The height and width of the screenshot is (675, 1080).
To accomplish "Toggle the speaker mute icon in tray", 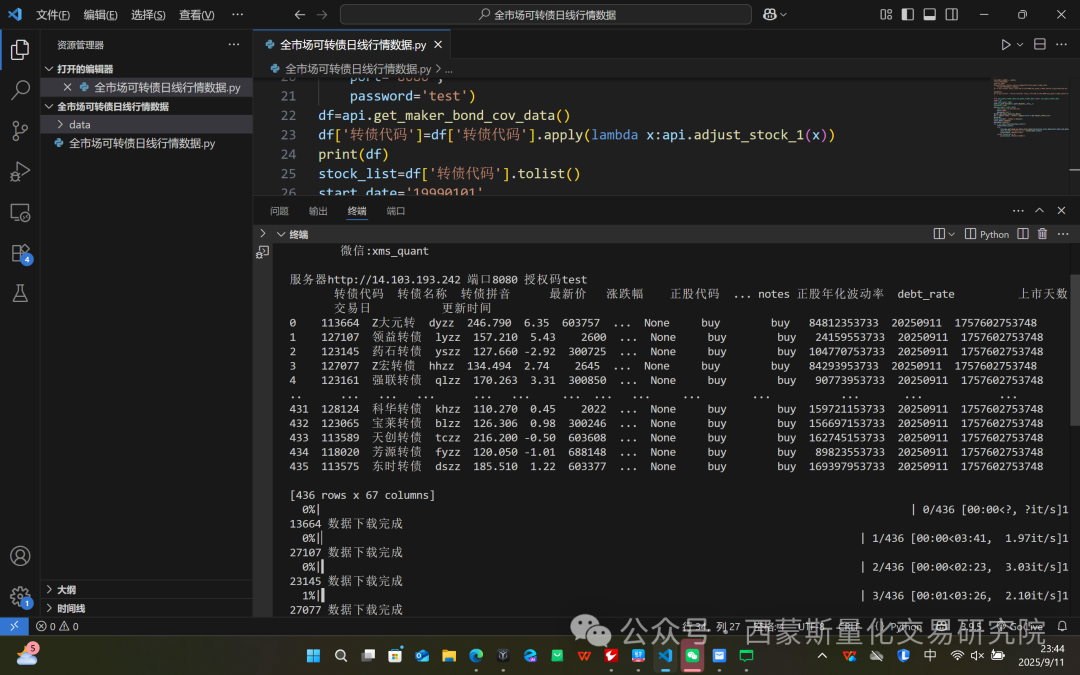I will tap(977, 655).
